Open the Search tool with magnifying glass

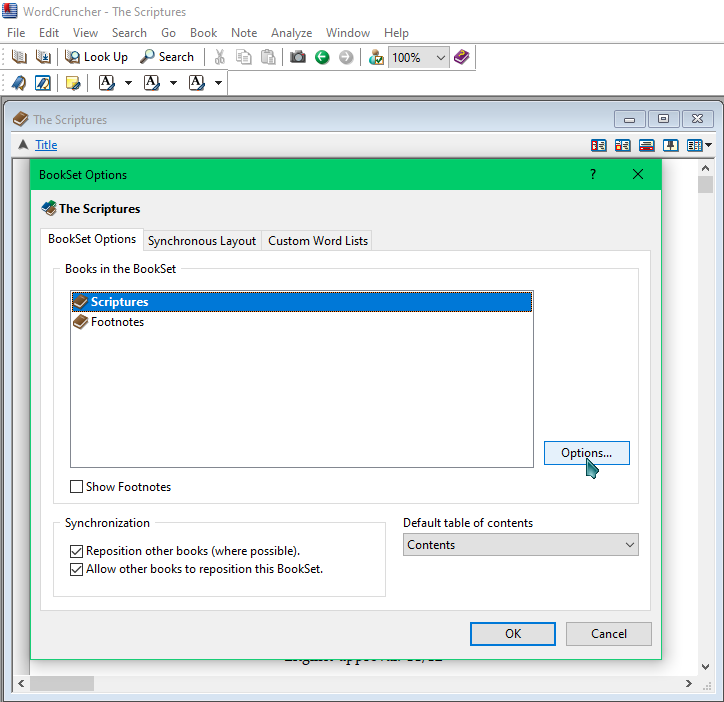167,57
